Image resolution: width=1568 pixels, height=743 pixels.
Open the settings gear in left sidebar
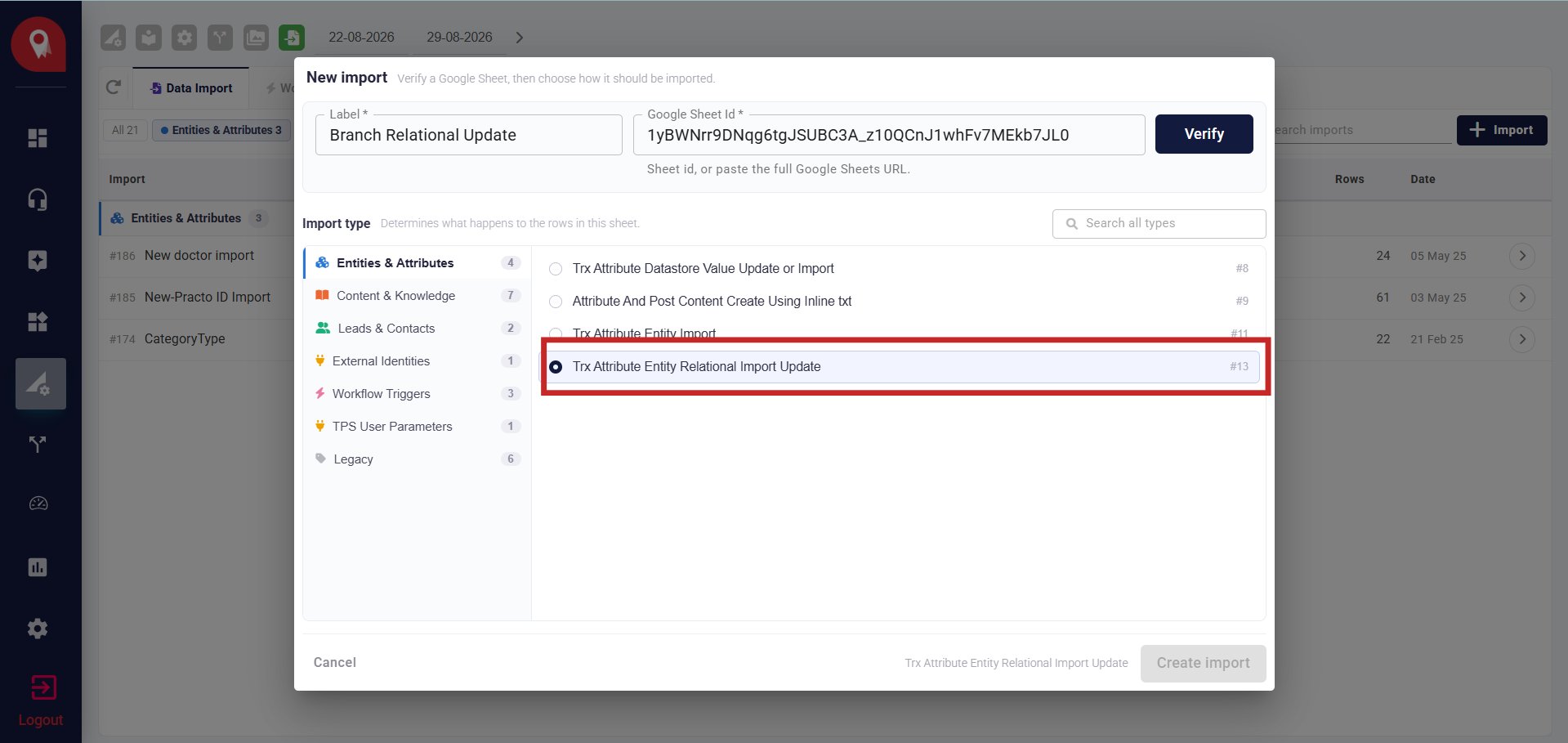(38, 629)
